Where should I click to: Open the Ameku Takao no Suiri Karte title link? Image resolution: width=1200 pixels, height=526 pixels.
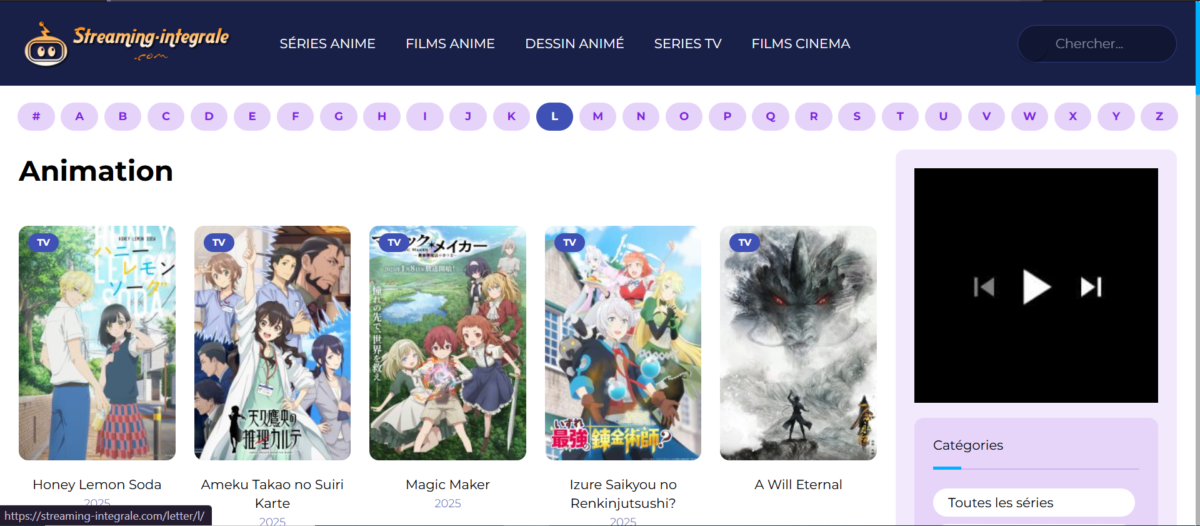(x=272, y=493)
